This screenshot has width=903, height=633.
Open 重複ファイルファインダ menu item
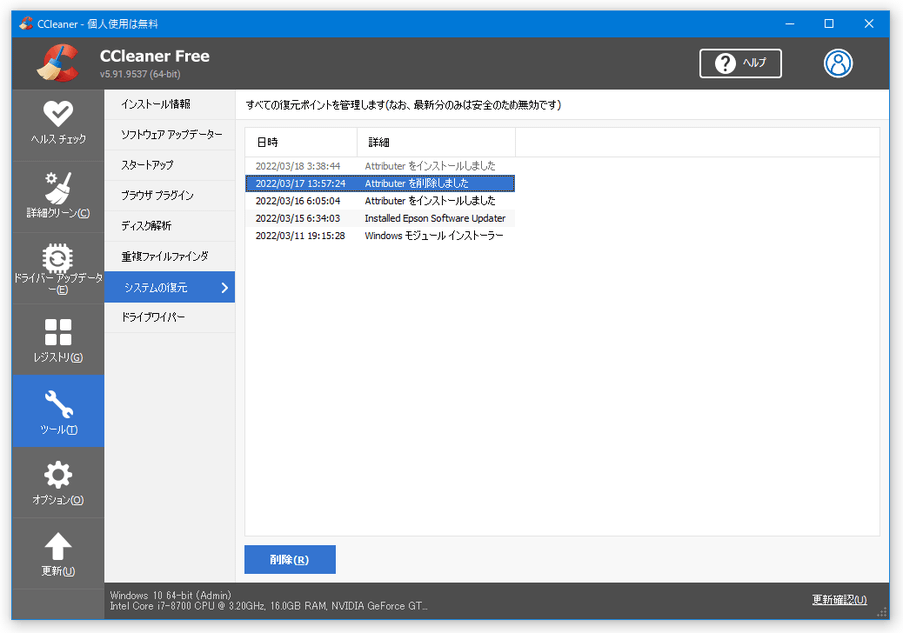(x=170, y=256)
